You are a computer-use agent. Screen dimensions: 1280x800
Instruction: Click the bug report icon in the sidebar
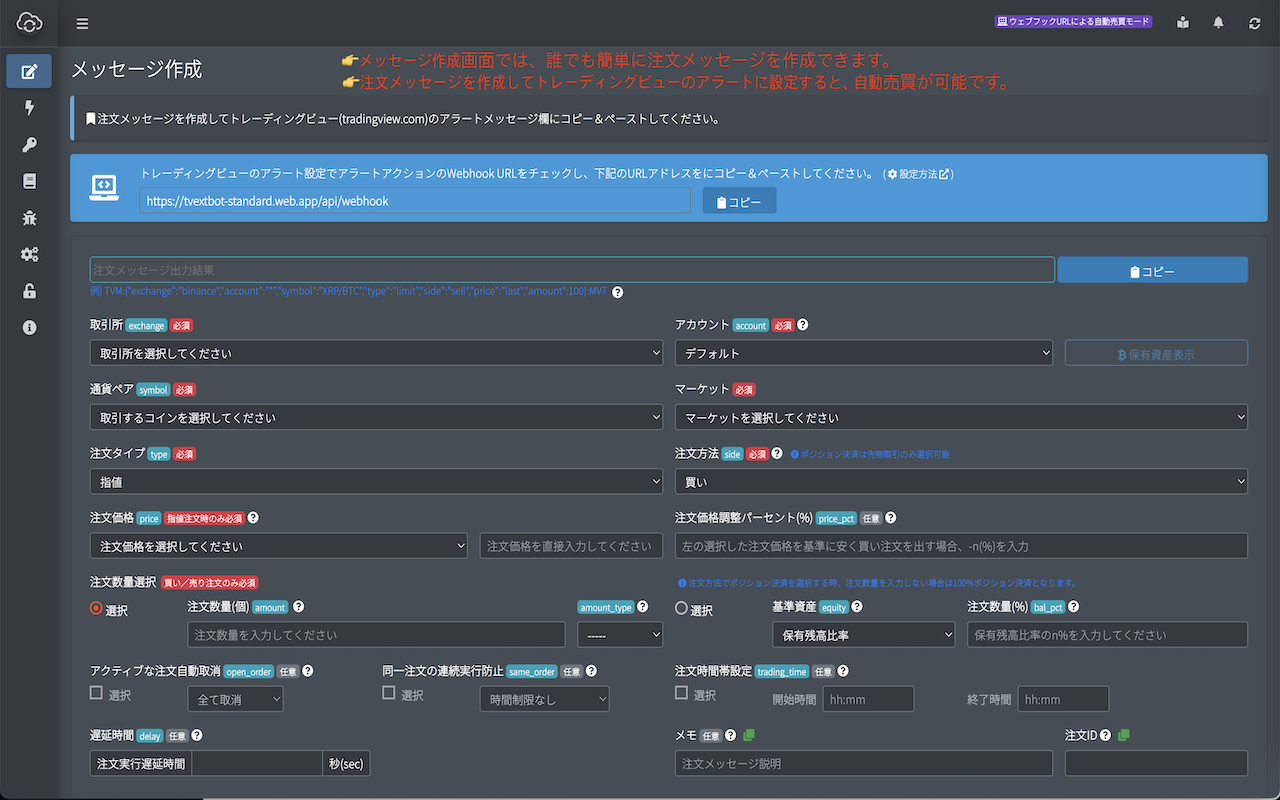pos(29,217)
